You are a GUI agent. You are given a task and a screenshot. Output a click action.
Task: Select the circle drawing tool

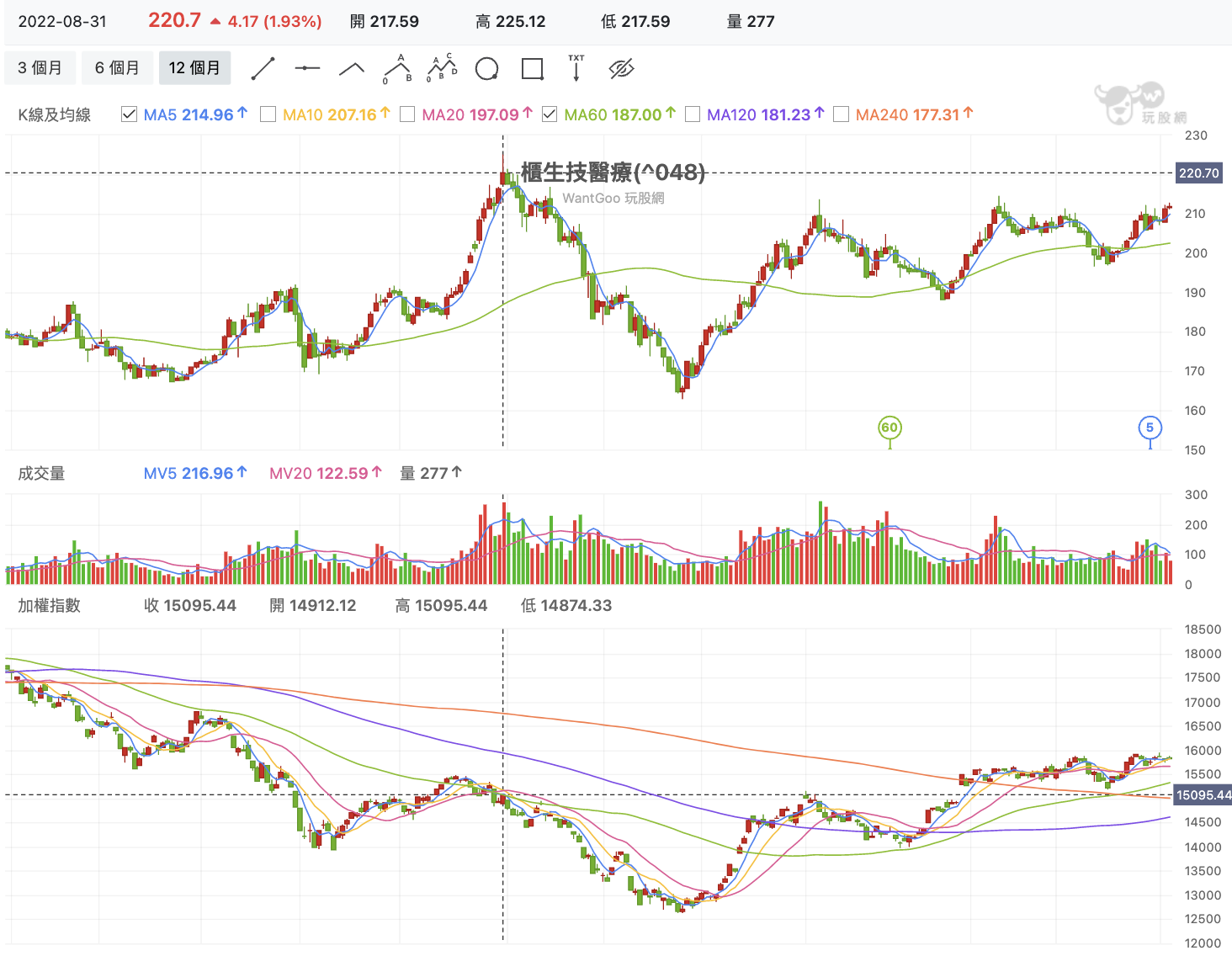tap(486, 69)
